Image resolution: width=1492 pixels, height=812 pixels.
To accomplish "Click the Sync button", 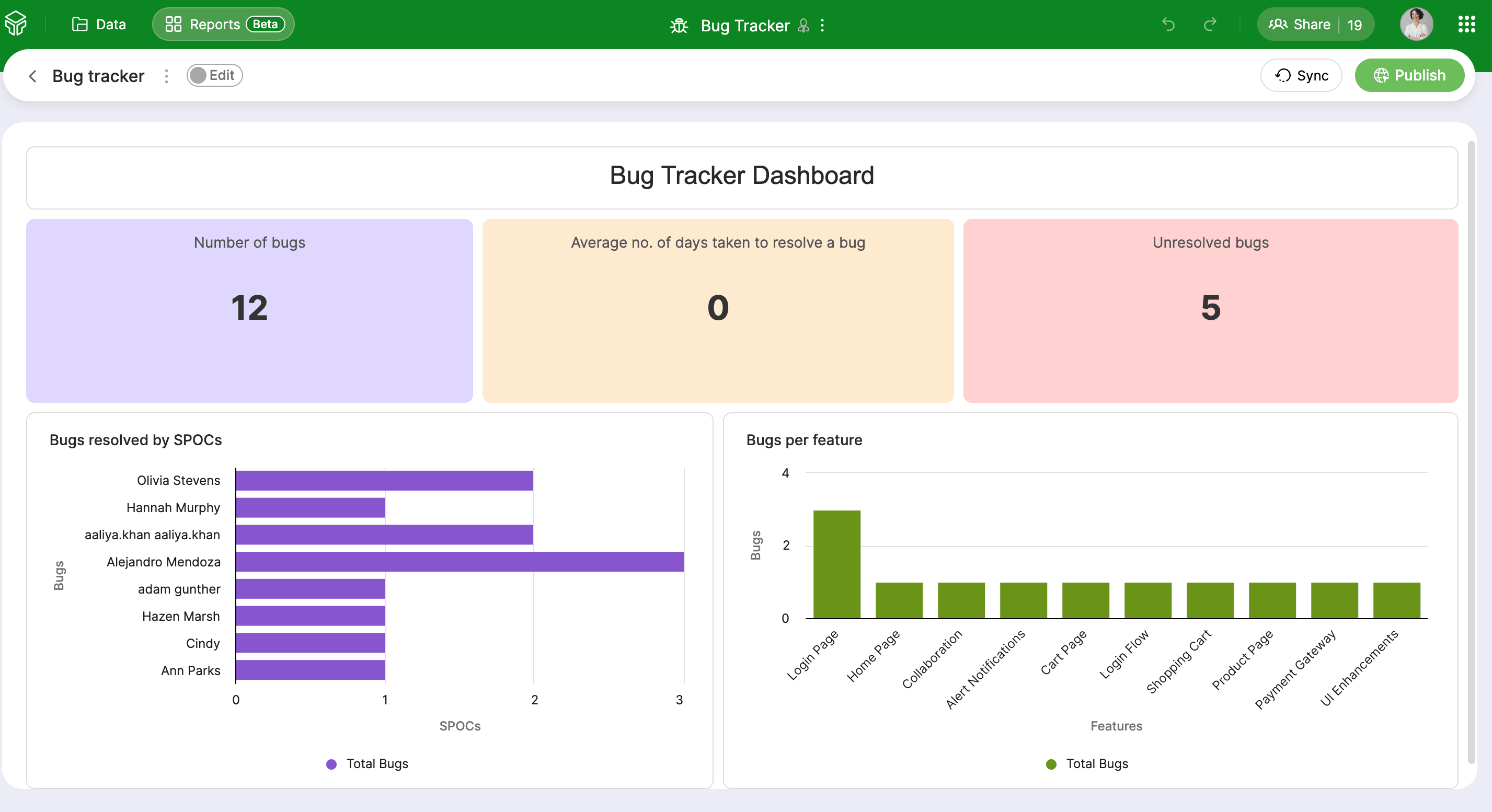I will (1301, 75).
